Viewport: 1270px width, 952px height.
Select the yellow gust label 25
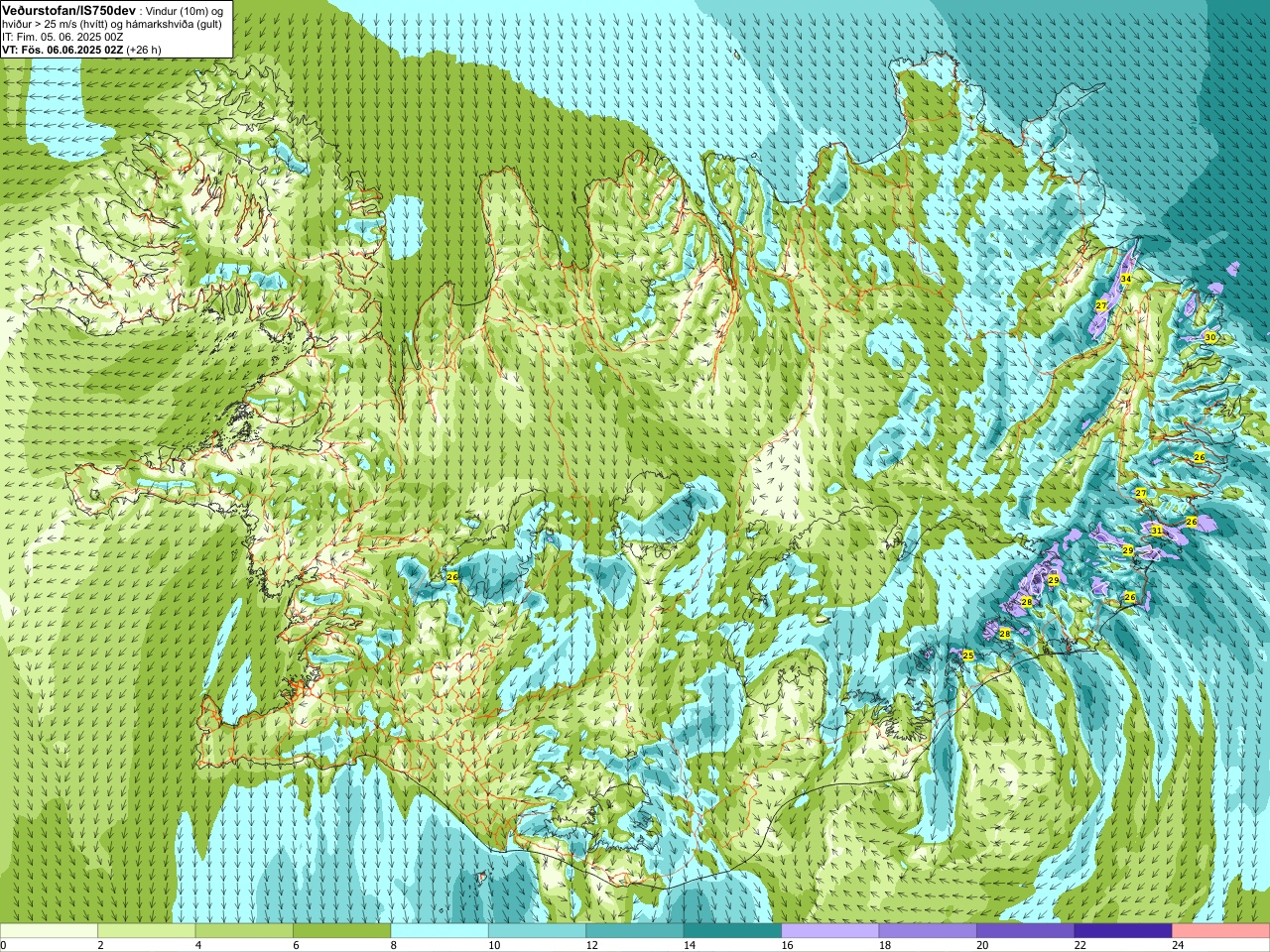(x=968, y=655)
